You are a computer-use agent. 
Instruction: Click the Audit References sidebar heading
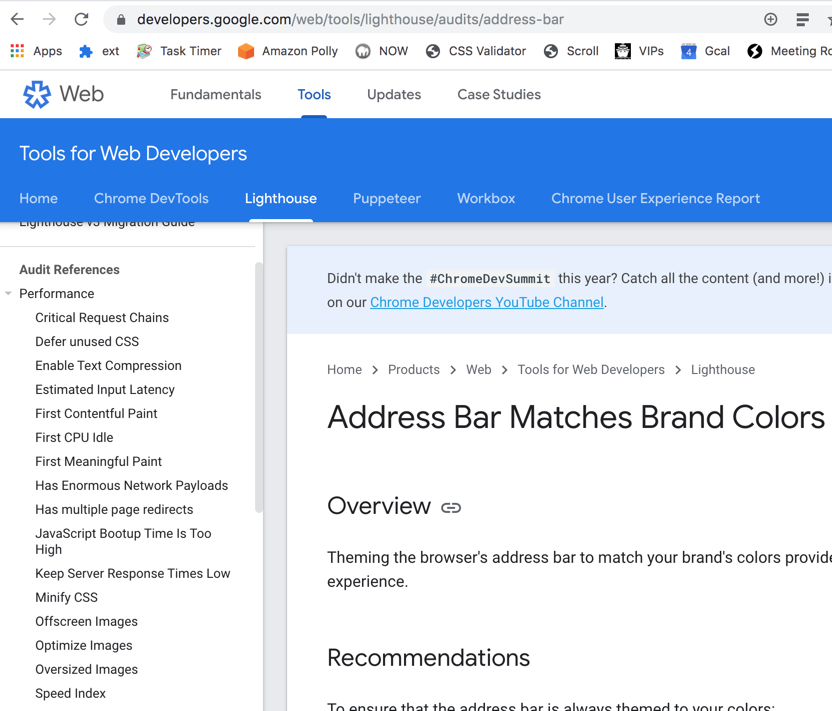(x=70, y=270)
